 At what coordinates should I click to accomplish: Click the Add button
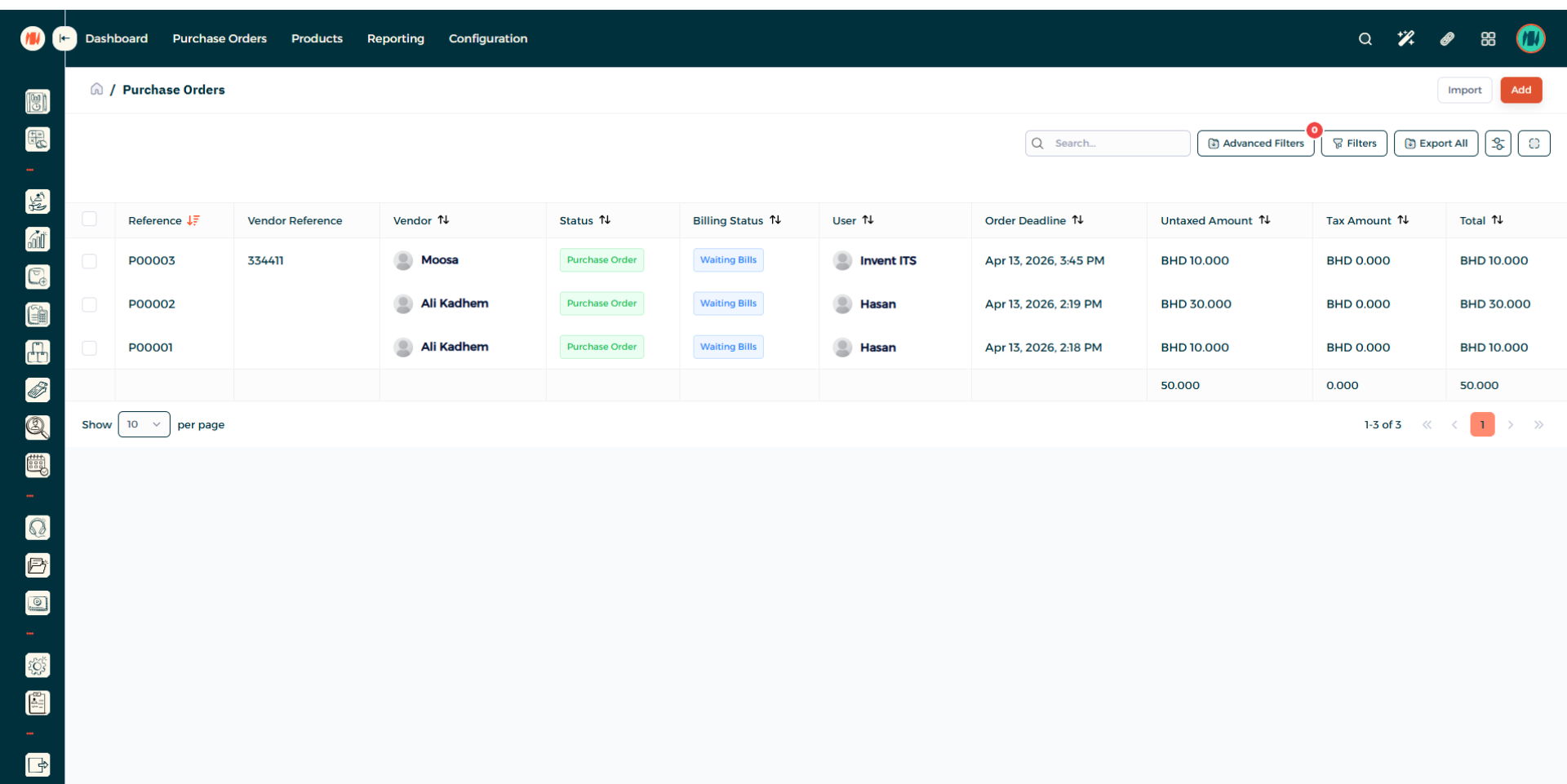pyautogui.click(x=1520, y=90)
